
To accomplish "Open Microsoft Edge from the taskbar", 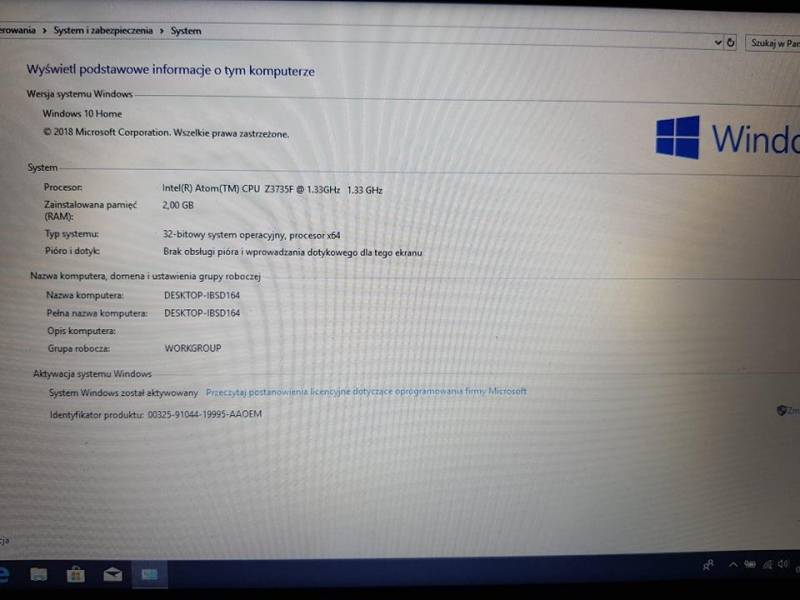I will pyautogui.click(x=3, y=574).
